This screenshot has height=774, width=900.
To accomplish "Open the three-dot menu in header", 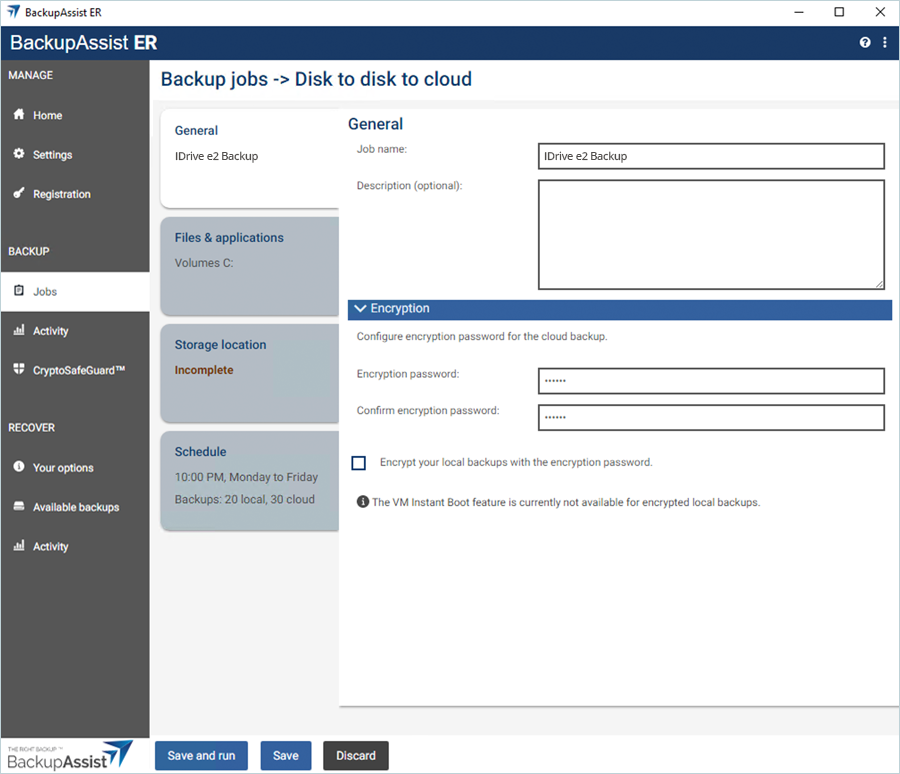I will point(885,43).
